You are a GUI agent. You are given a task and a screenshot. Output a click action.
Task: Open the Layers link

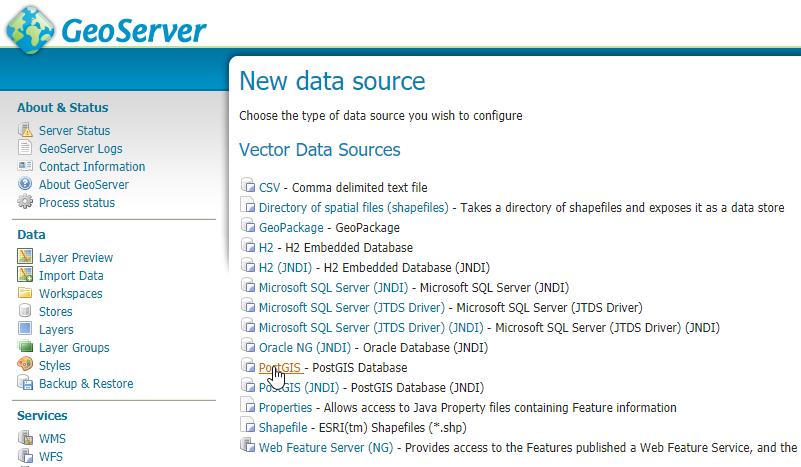[56, 330]
